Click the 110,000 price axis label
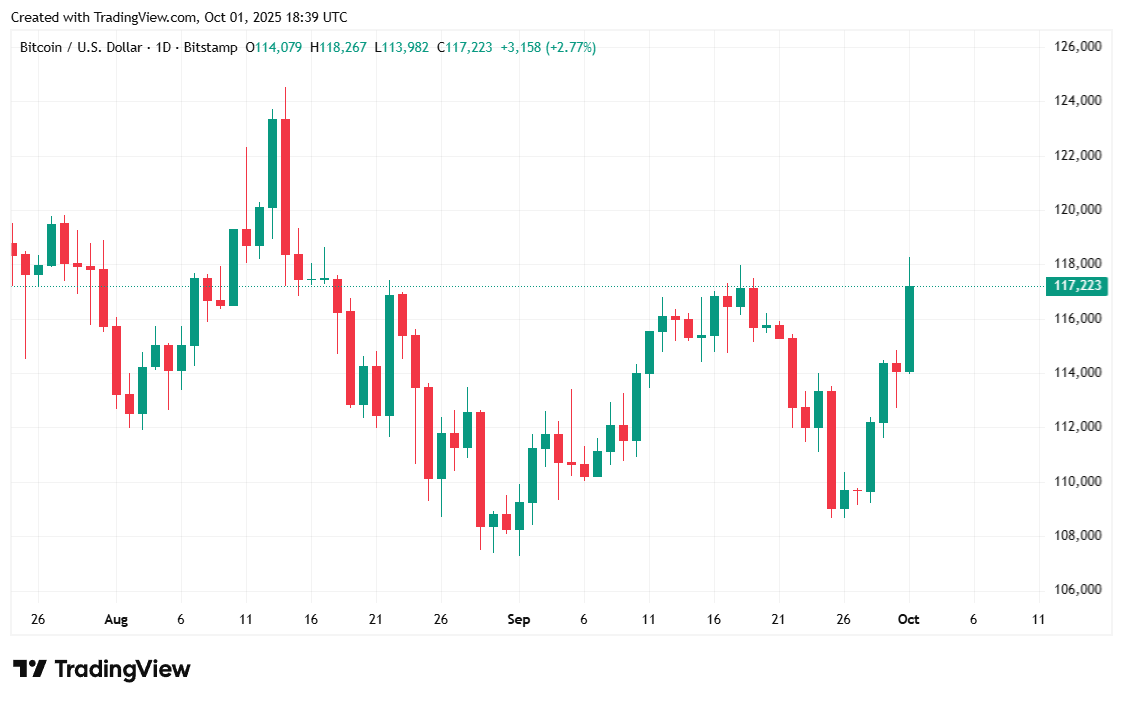The image size is (1123, 703). pyautogui.click(x=1078, y=481)
